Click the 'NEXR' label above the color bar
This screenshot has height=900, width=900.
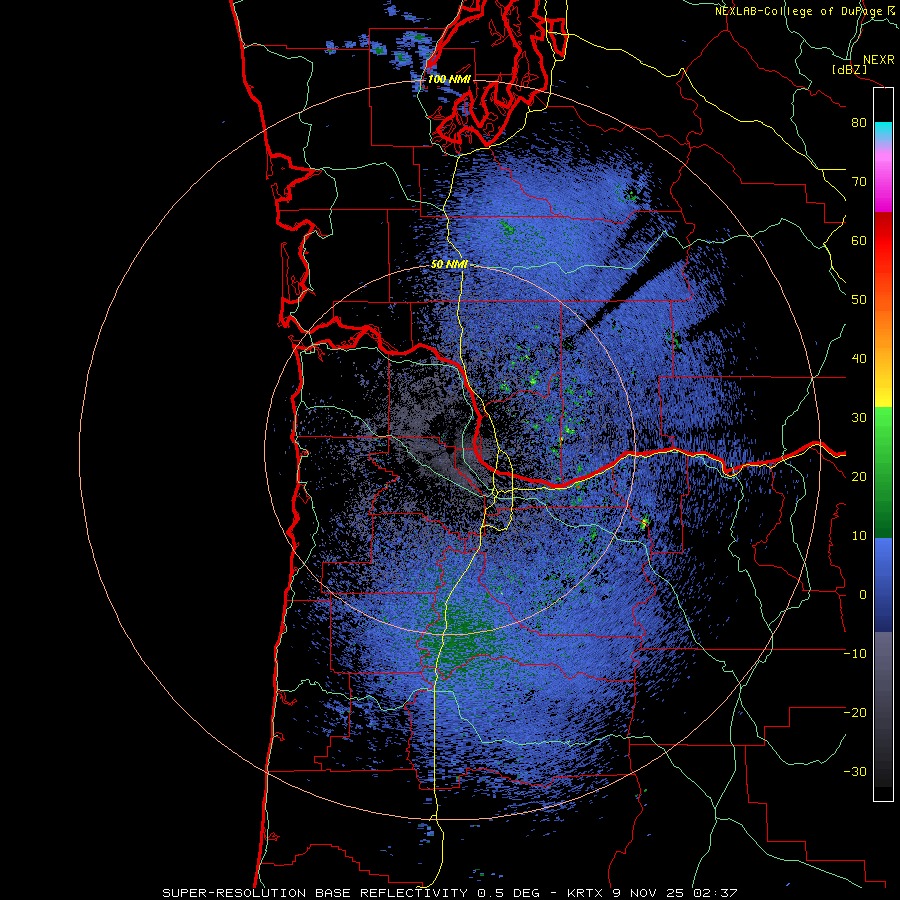pyautogui.click(x=879, y=60)
